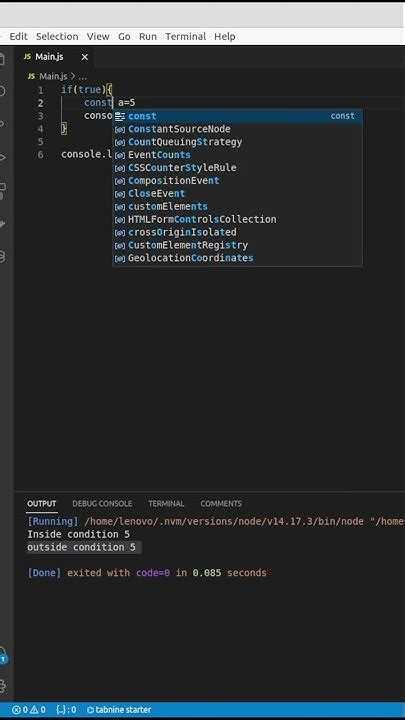Expand the '...' breadcrumb symbol picker
The image size is (405, 720).
(x=83, y=76)
